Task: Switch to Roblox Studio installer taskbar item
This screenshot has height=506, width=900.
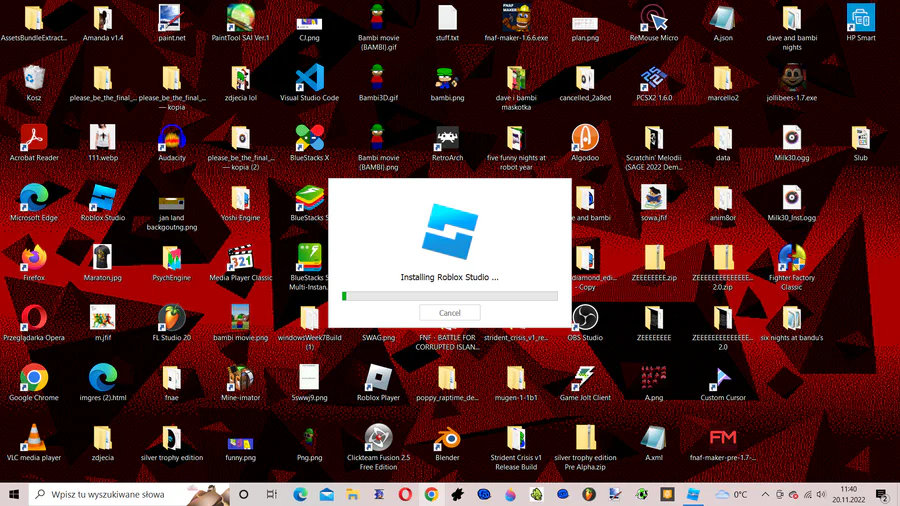Action: point(693,494)
